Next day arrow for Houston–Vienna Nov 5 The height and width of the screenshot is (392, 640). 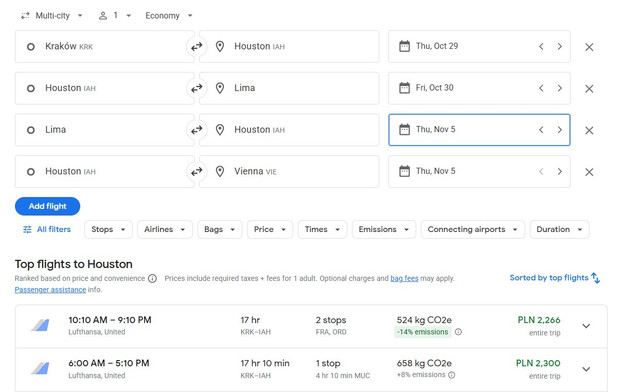click(560, 172)
